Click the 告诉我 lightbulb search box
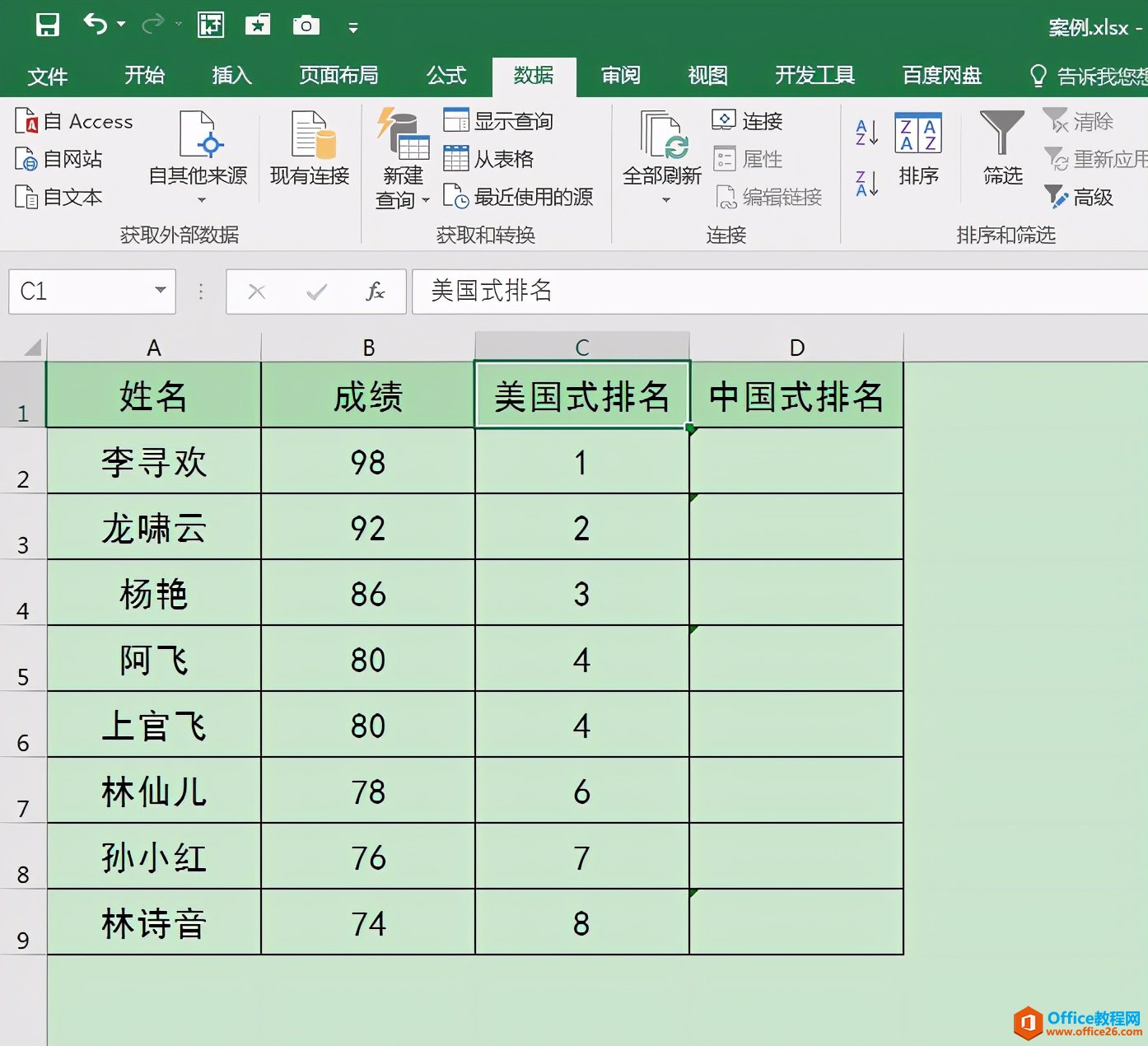Viewport: 1148px width, 1046px height. 1088,77
